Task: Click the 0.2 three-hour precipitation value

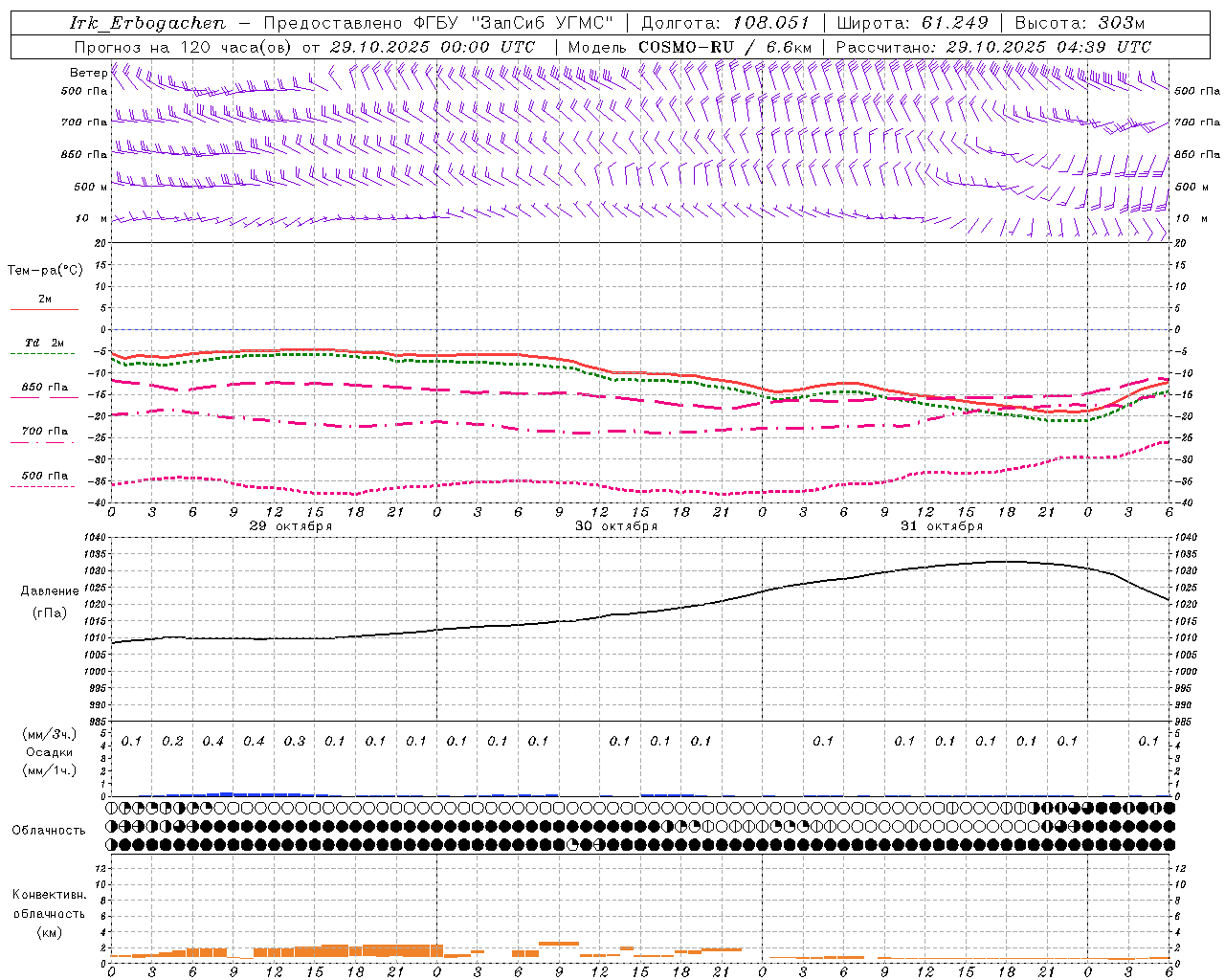Action: tap(172, 742)
